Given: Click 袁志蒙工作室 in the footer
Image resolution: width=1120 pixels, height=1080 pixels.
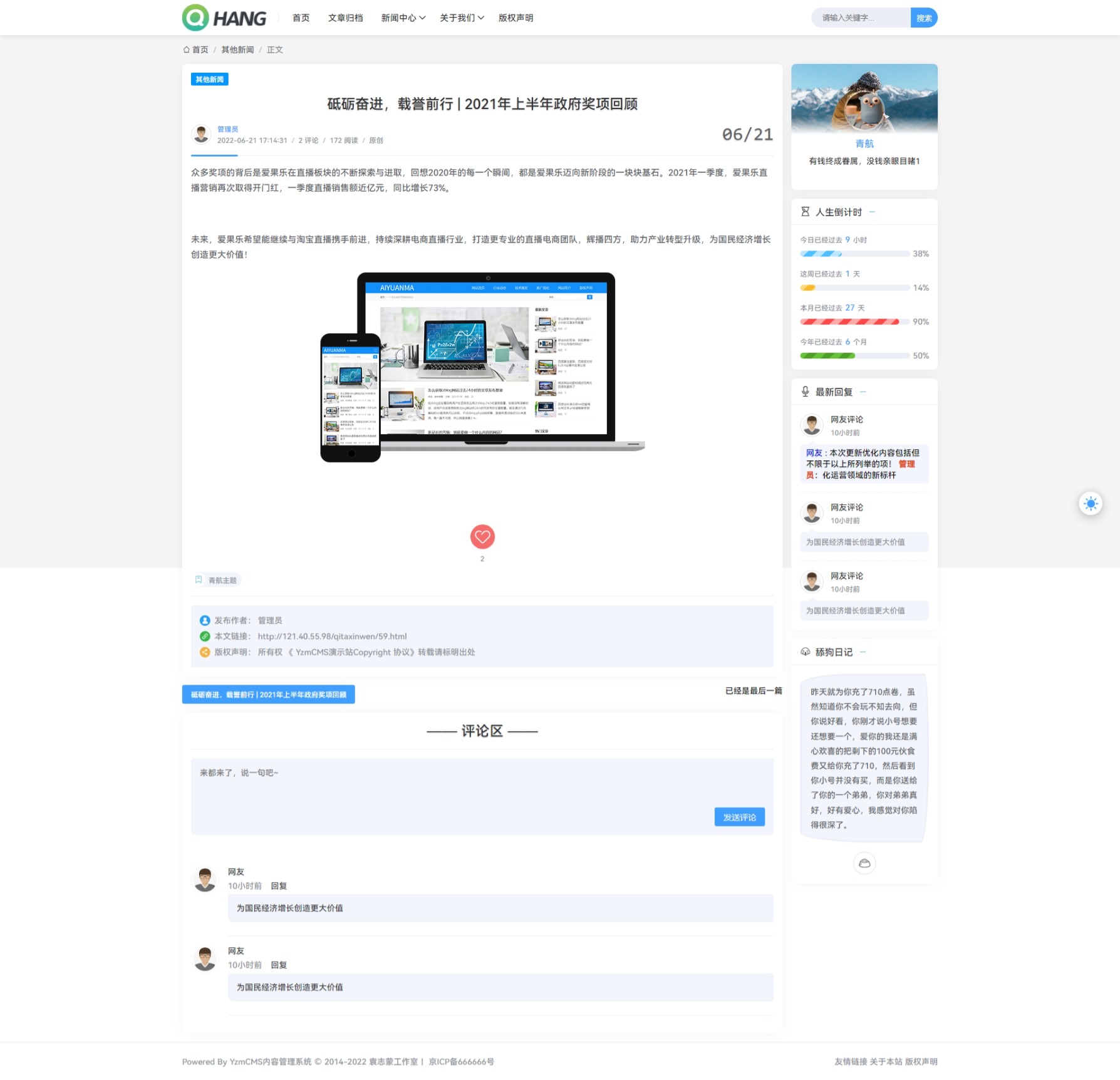Looking at the screenshot, I should pos(393,1061).
